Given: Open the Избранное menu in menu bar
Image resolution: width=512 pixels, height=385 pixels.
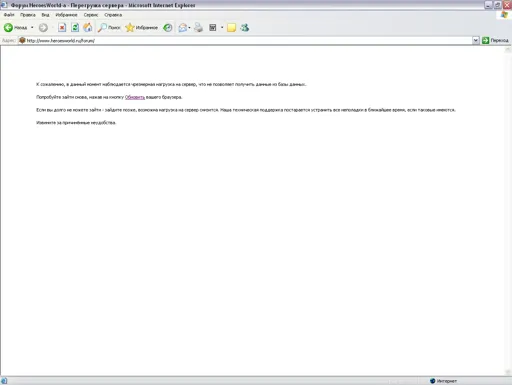Looking at the screenshot, I should (66, 15).
